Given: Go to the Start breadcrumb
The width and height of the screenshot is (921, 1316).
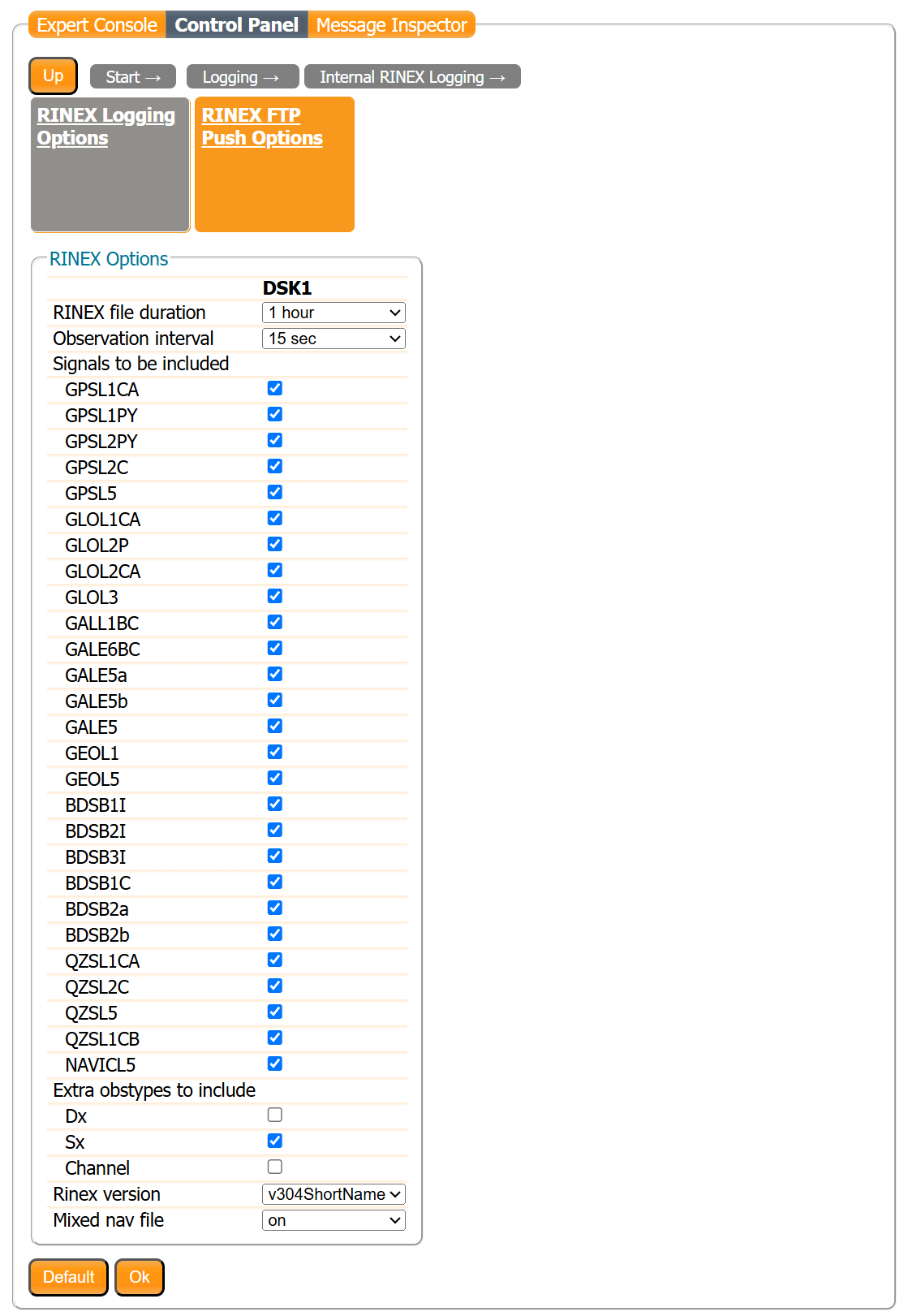Looking at the screenshot, I should pyautogui.click(x=133, y=77).
